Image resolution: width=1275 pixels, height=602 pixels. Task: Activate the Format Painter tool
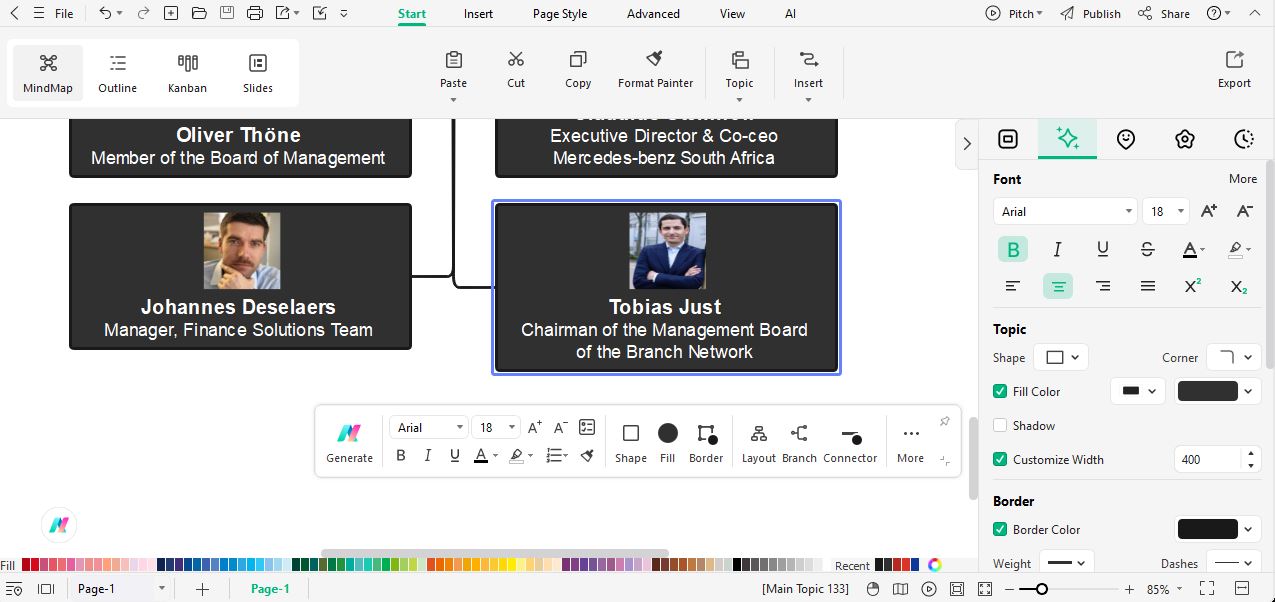point(655,69)
